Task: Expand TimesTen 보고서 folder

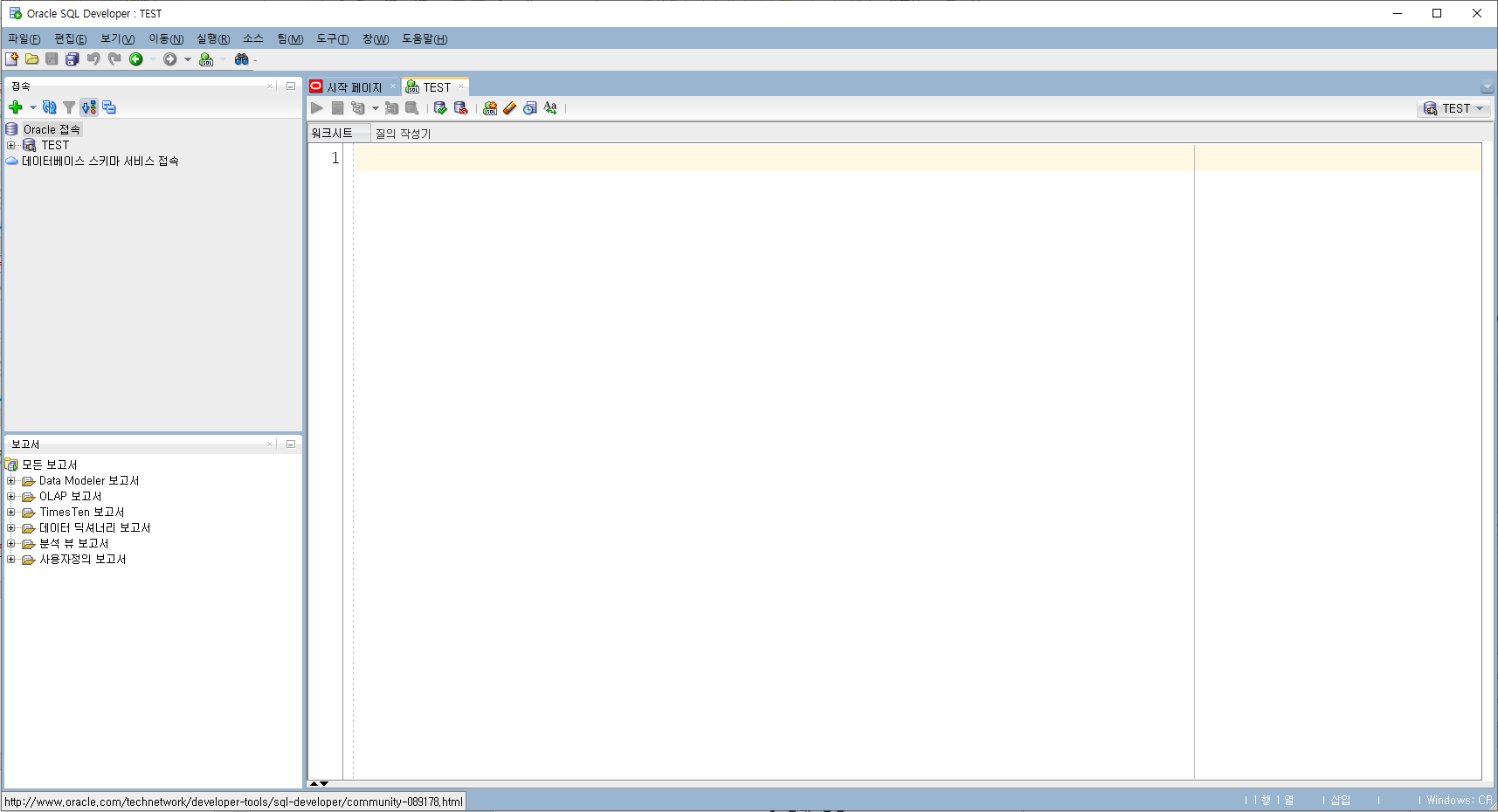Action: [x=11, y=512]
